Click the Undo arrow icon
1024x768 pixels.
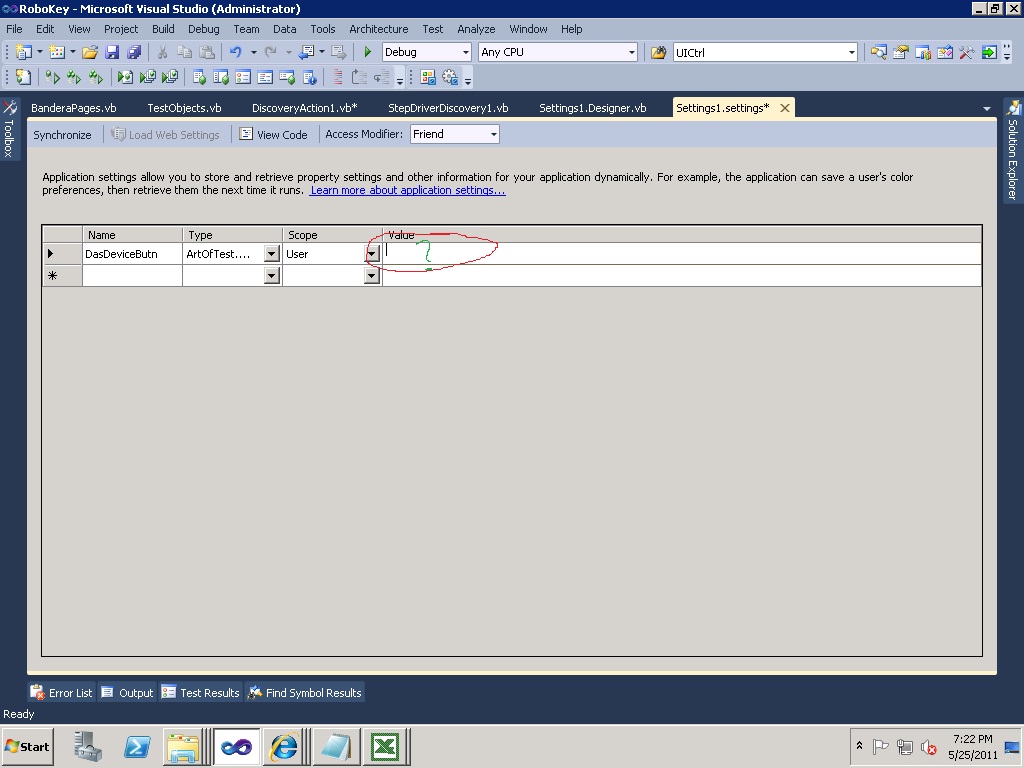[236, 52]
